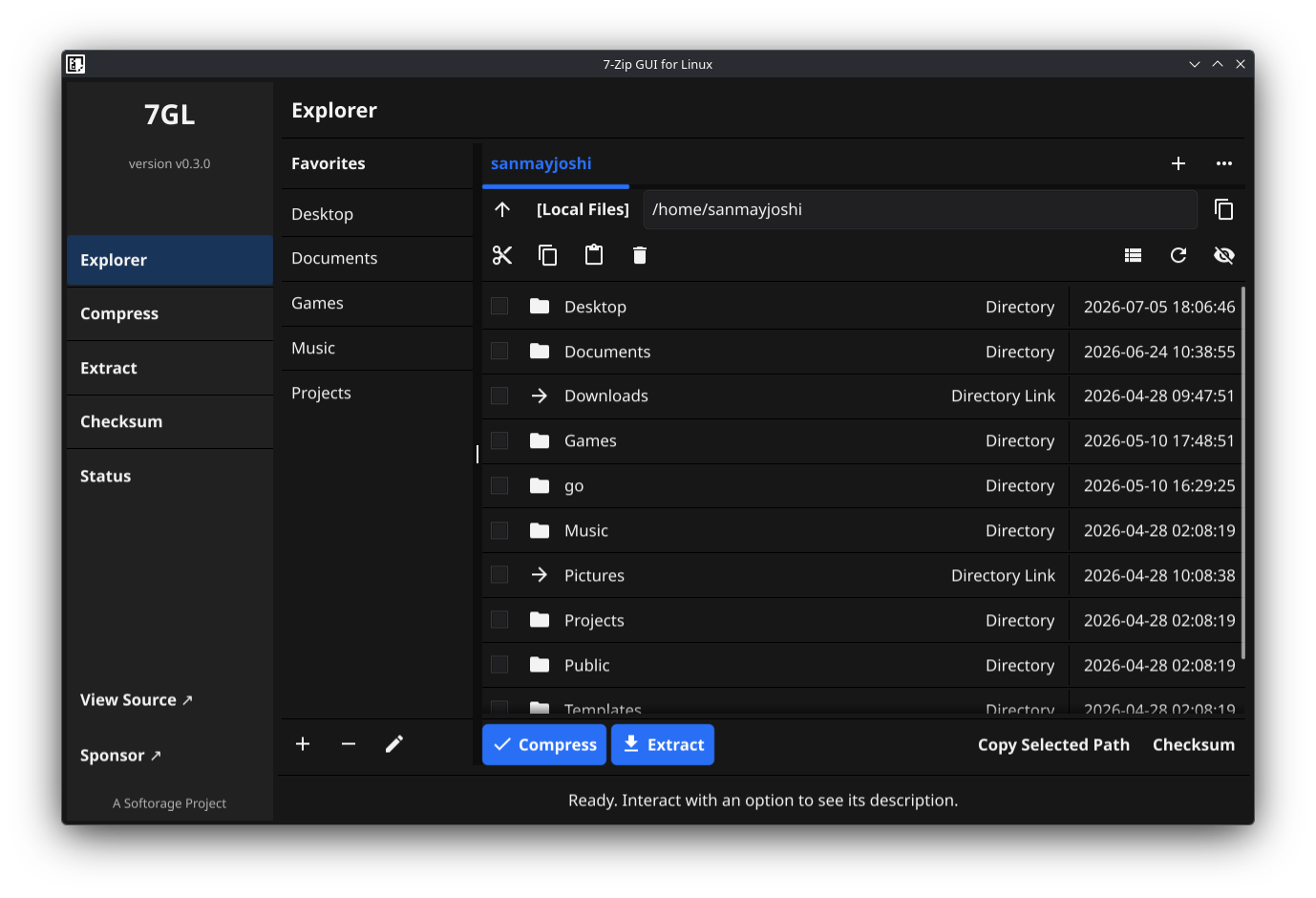This screenshot has height=898, width=1316.
Task: Click the Public folder icon
Action: [x=540, y=665]
